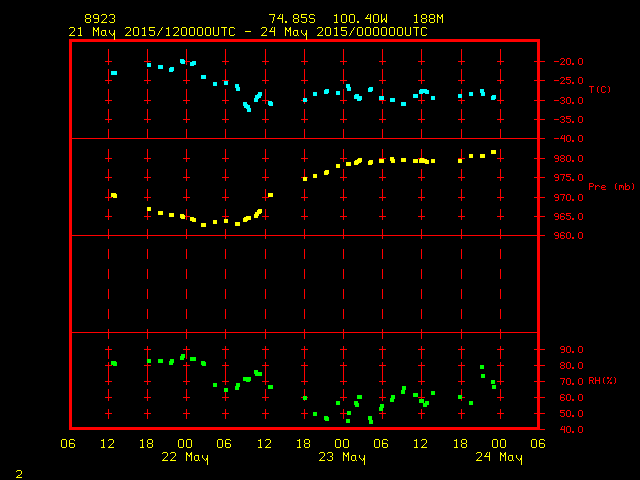This screenshot has height=480, width=640.
Task: Click the "00" hour label above 22 May
Action: pos(185,444)
